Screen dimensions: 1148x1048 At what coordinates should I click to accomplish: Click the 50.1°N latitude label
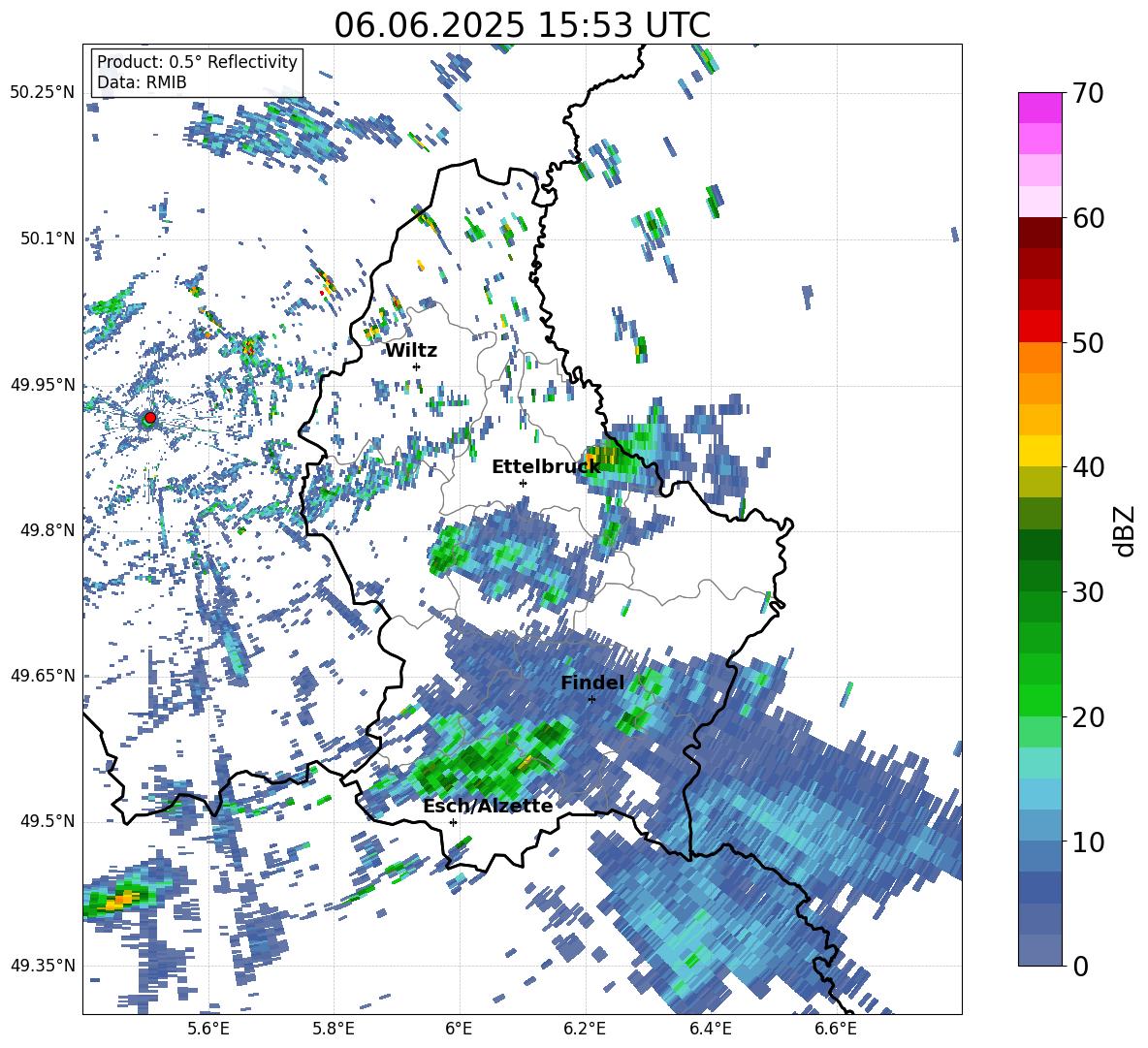coord(48,238)
